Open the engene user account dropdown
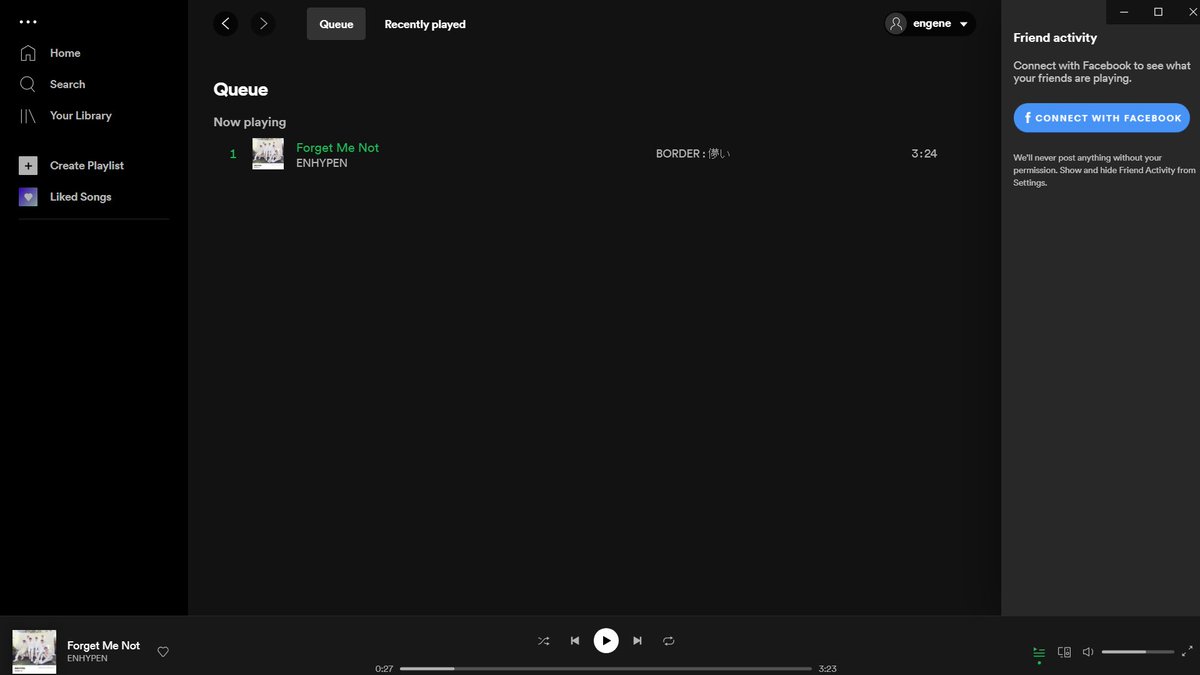 [930, 24]
